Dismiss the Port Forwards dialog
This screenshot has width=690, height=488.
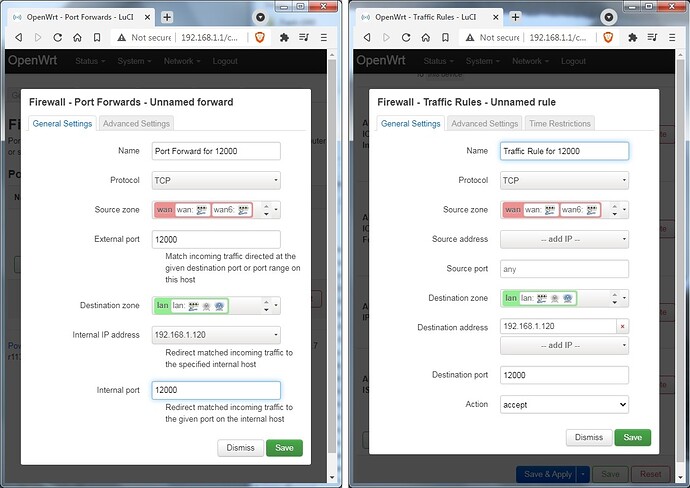(x=240, y=448)
